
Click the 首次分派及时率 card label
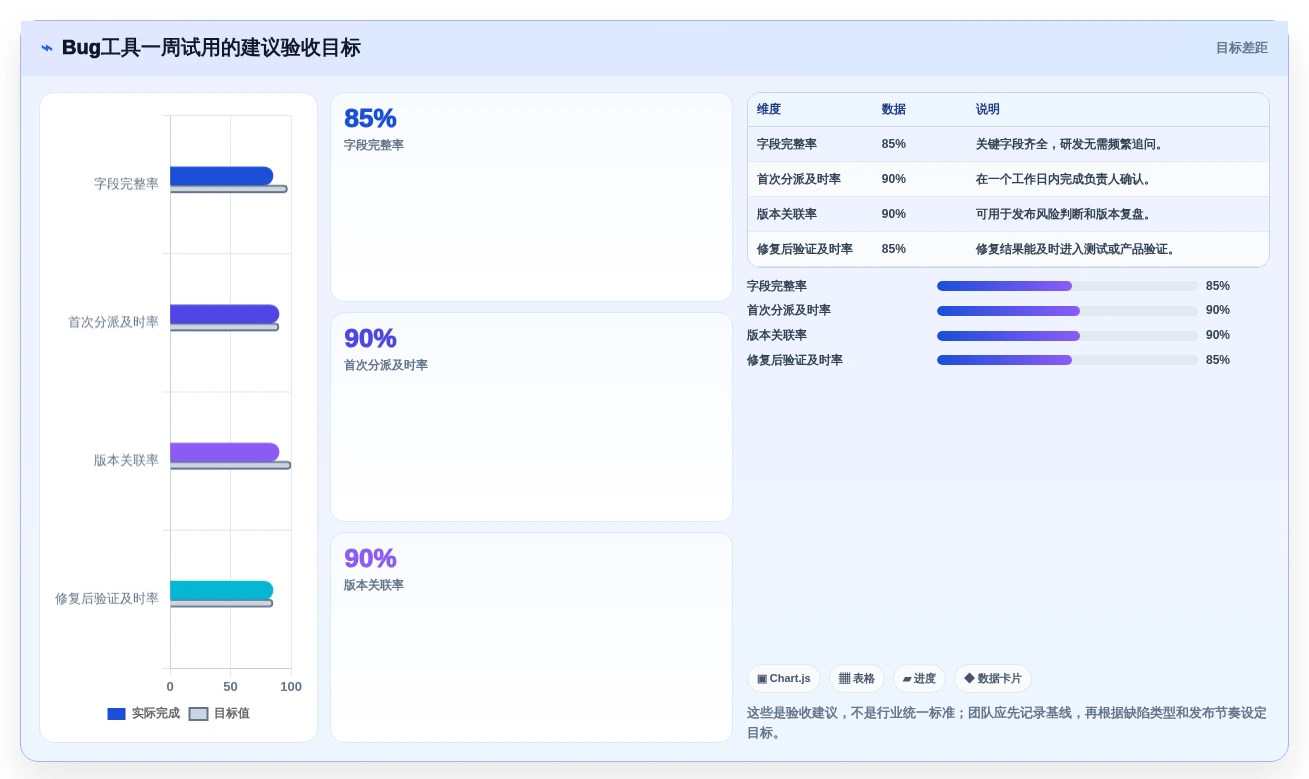click(386, 365)
